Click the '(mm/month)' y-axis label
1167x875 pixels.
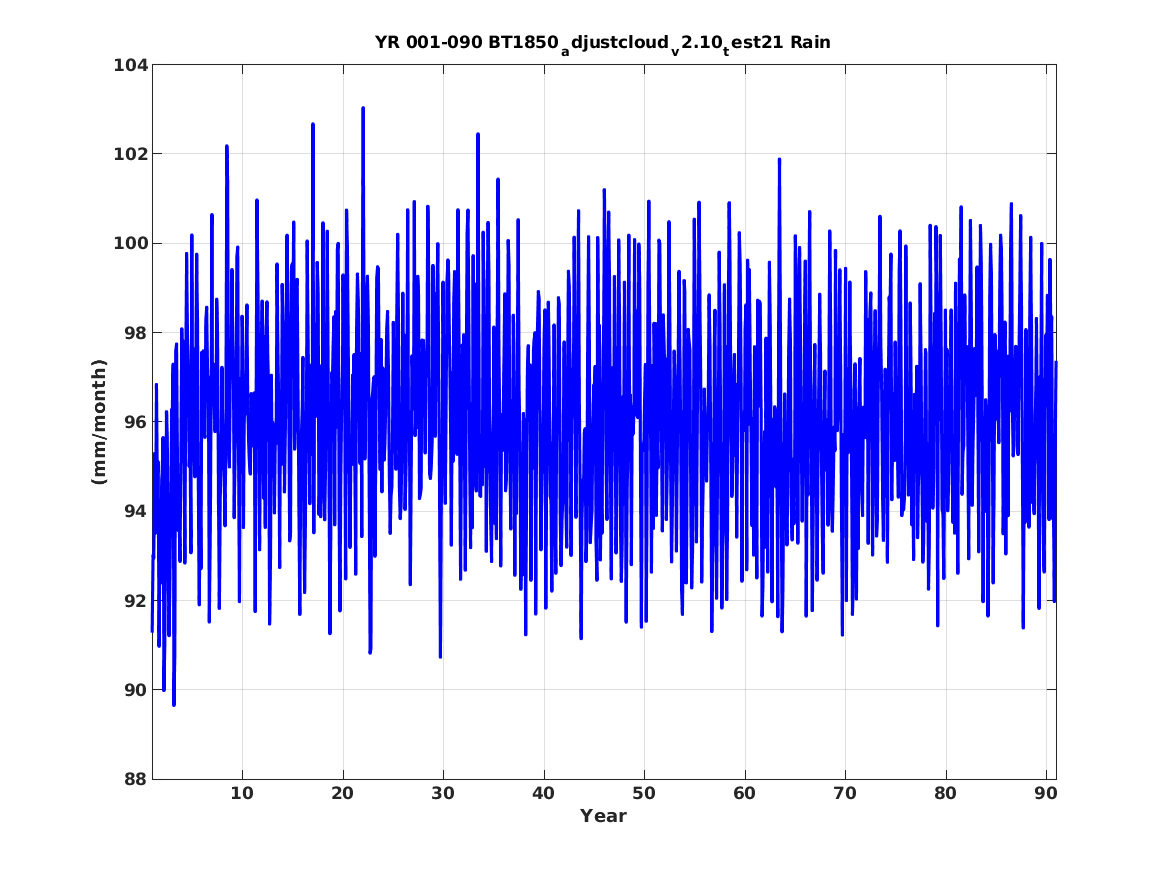click(x=100, y=422)
